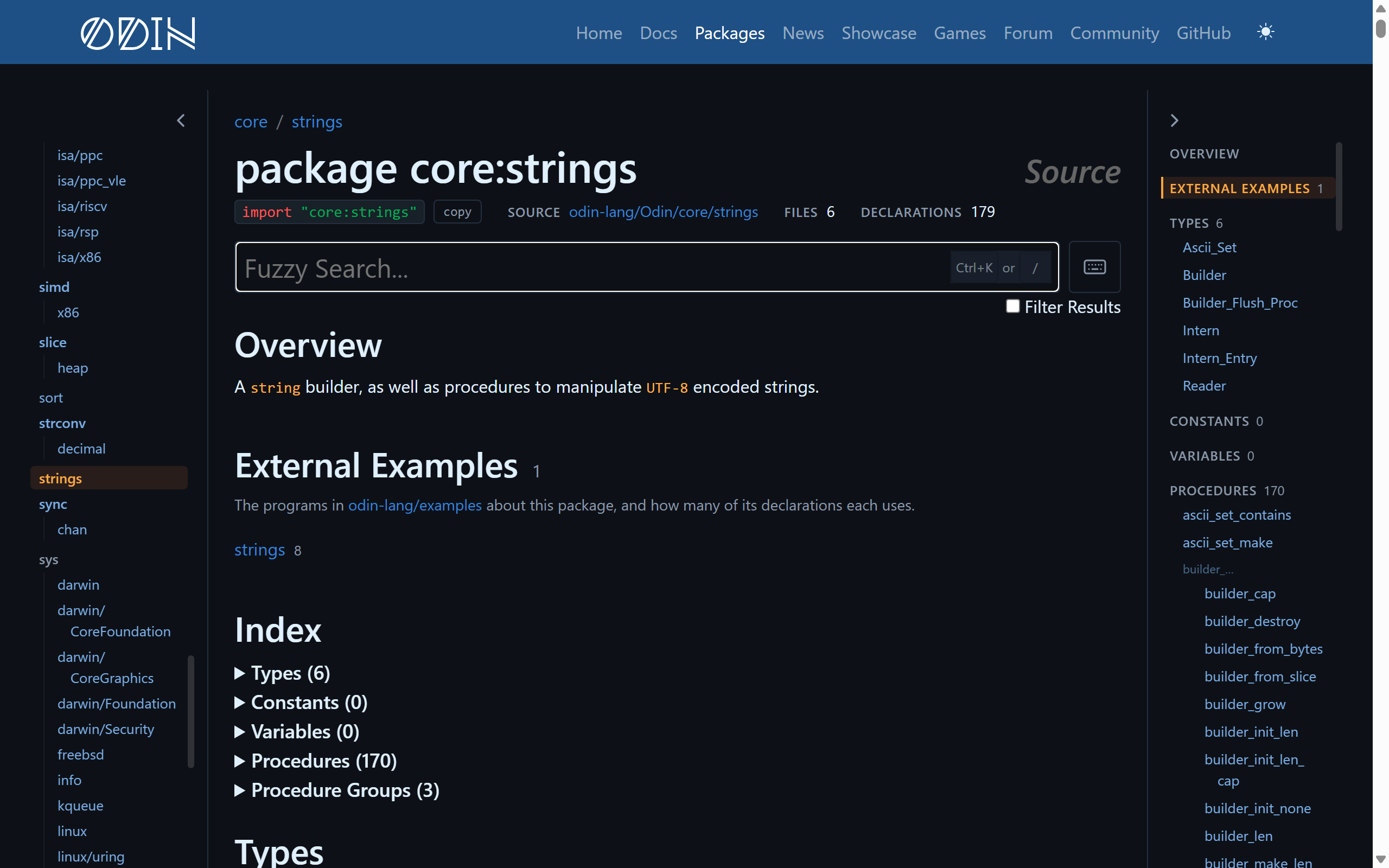Select isa/rsp in left sidebar
This screenshot has height=868, width=1389.
78,231
